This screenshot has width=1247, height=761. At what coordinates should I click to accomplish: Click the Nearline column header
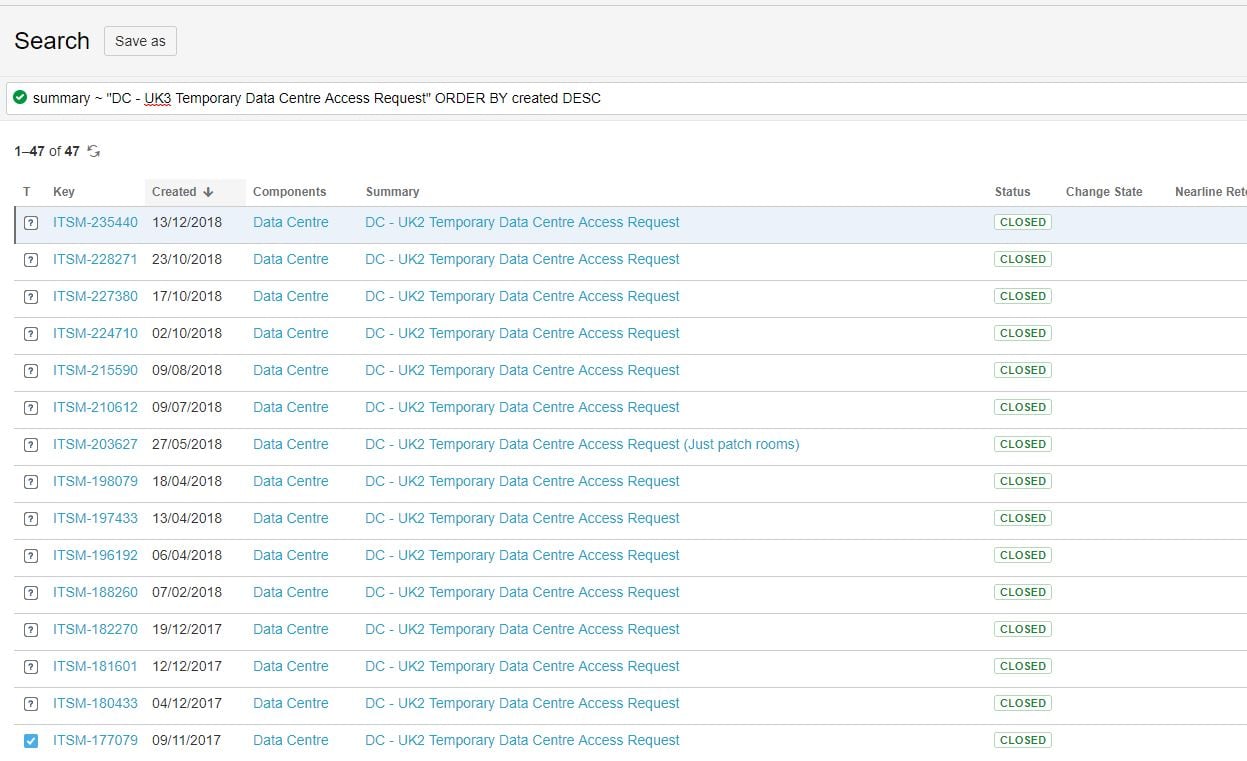[x=1211, y=192]
